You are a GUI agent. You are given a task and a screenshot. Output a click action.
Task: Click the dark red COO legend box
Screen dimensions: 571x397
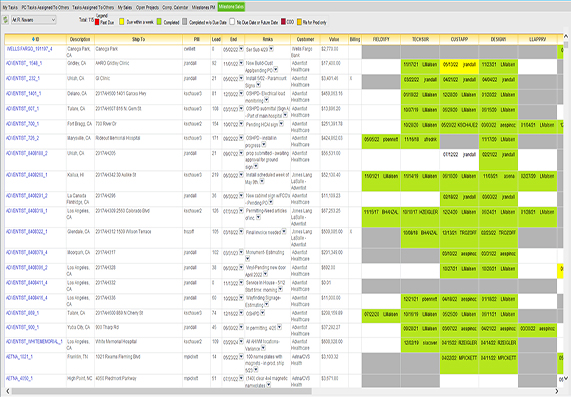coord(283,22)
